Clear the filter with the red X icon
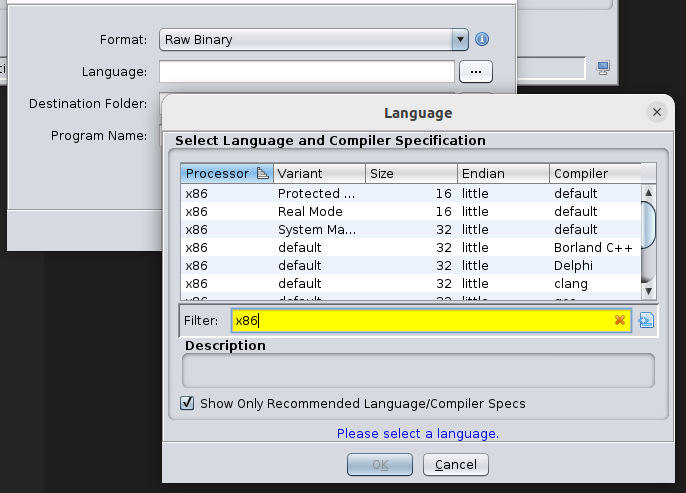This screenshot has width=686, height=493. pos(619,320)
